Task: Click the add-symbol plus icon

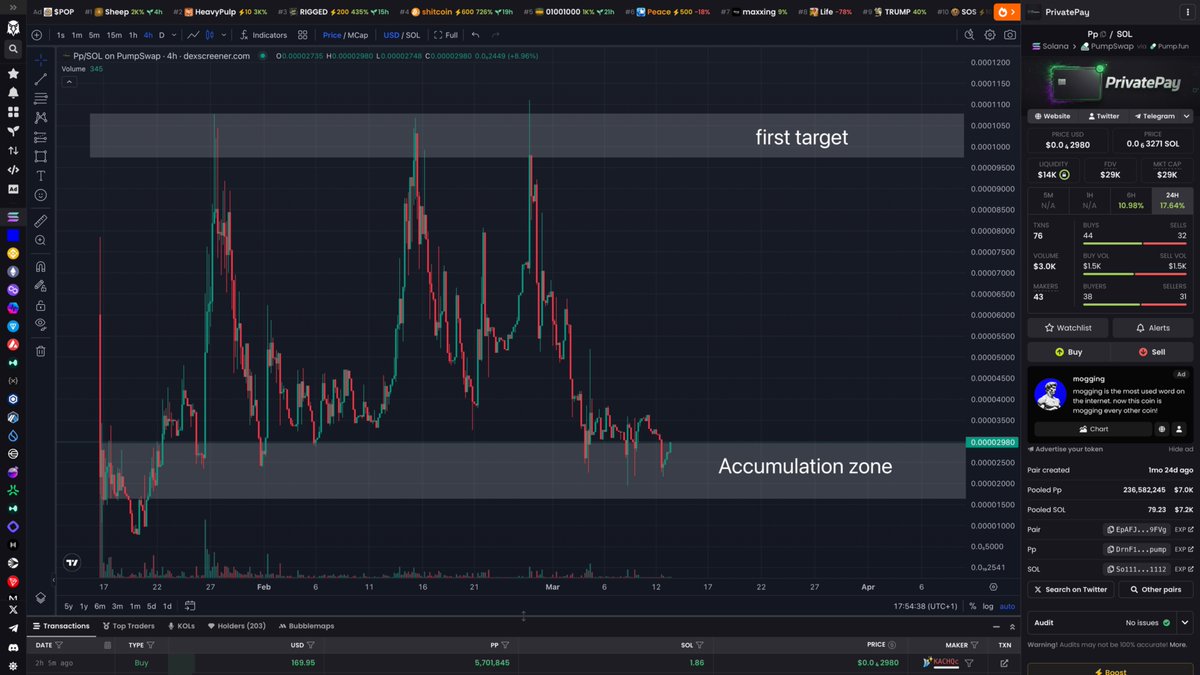Action: (x=37, y=34)
